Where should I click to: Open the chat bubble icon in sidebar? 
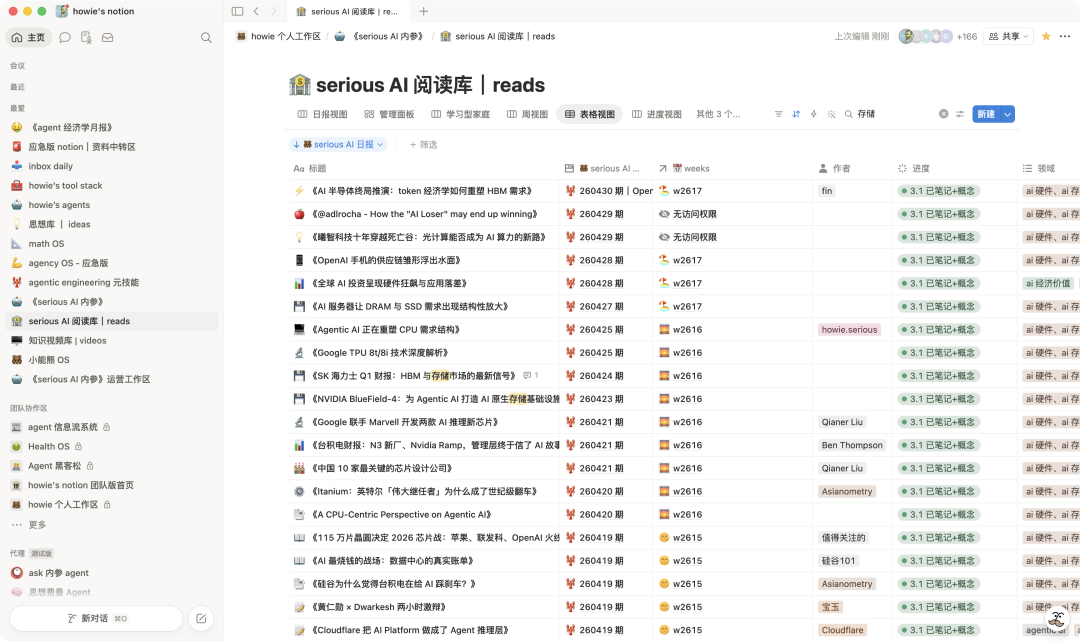pyautogui.click(x=65, y=38)
